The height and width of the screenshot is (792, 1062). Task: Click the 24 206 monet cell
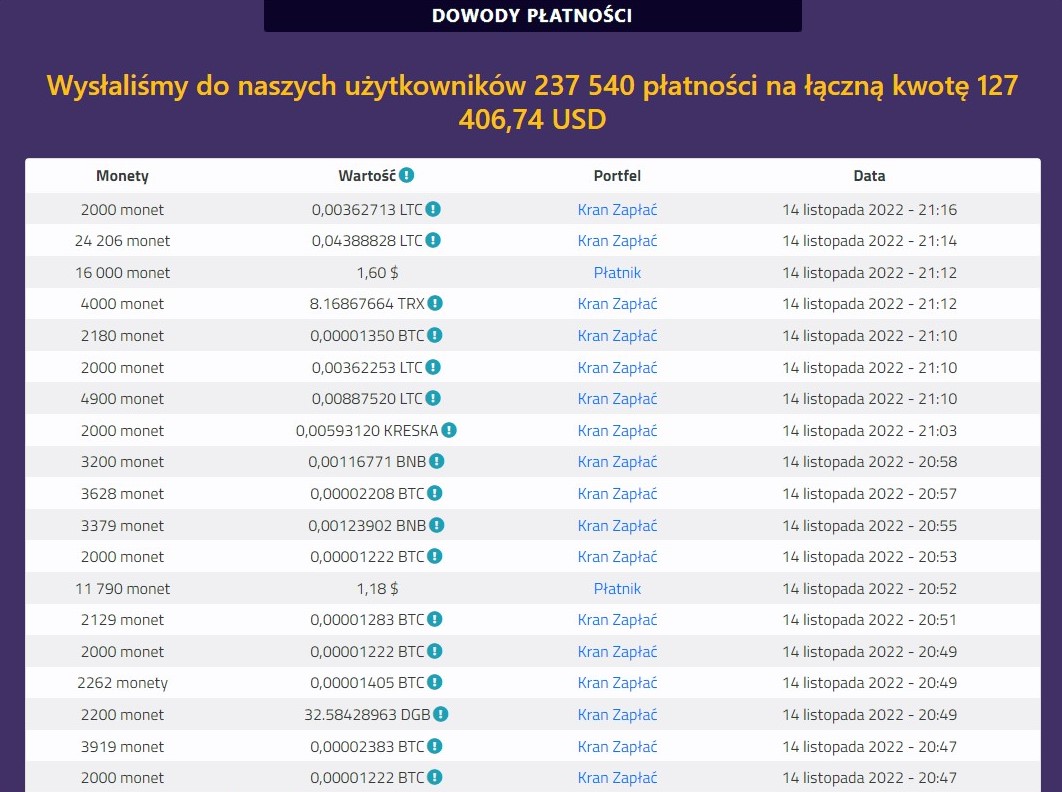coord(123,241)
